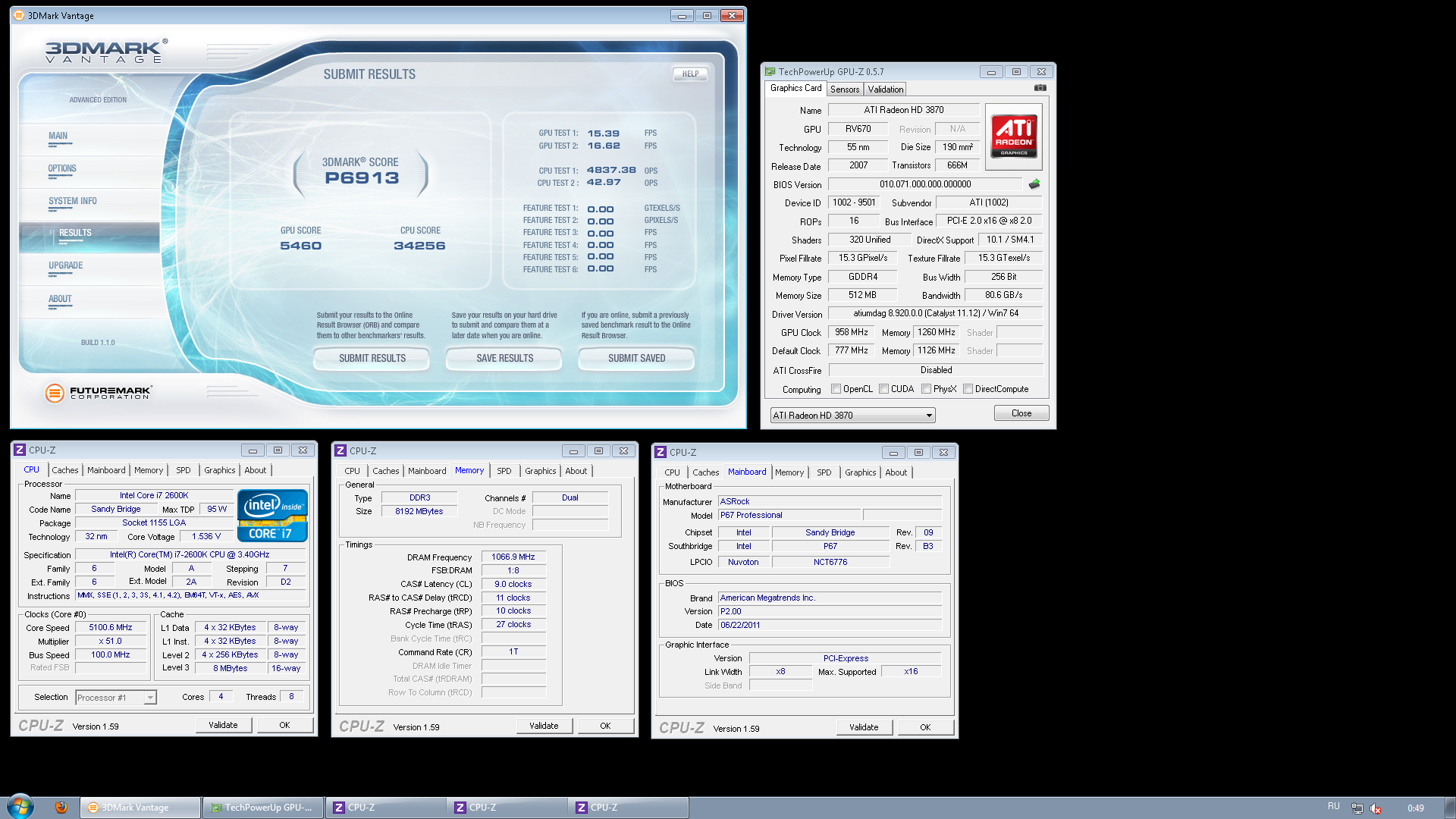Image resolution: width=1456 pixels, height=819 pixels.
Task: Open Graphics tab in the CPU-Z Mainboard window
Action: coord(861,472)
